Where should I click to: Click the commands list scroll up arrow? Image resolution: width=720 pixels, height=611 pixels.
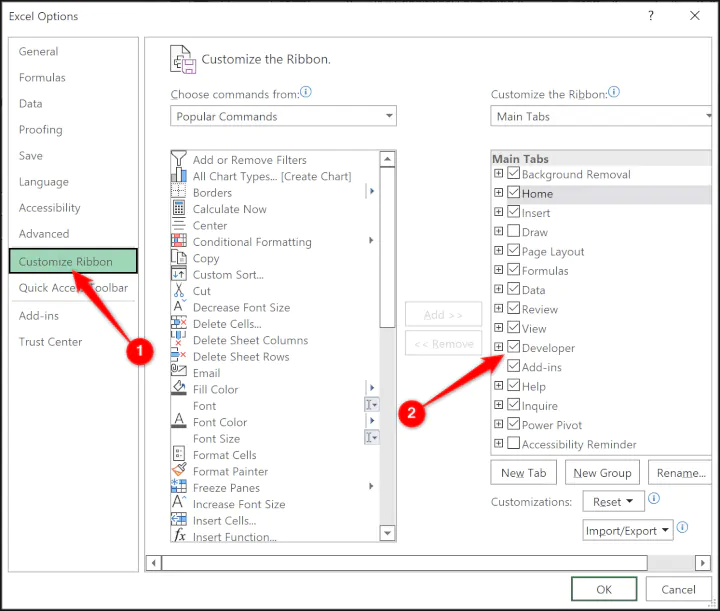pos(388,159)
